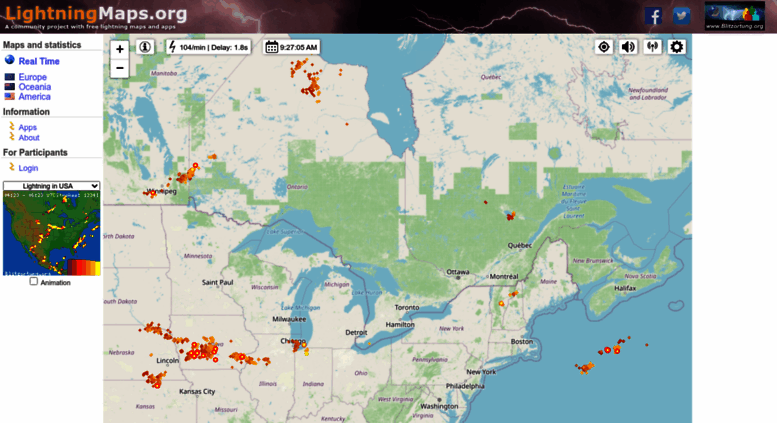Click the Philadelphia map label

tap(465, 386)
